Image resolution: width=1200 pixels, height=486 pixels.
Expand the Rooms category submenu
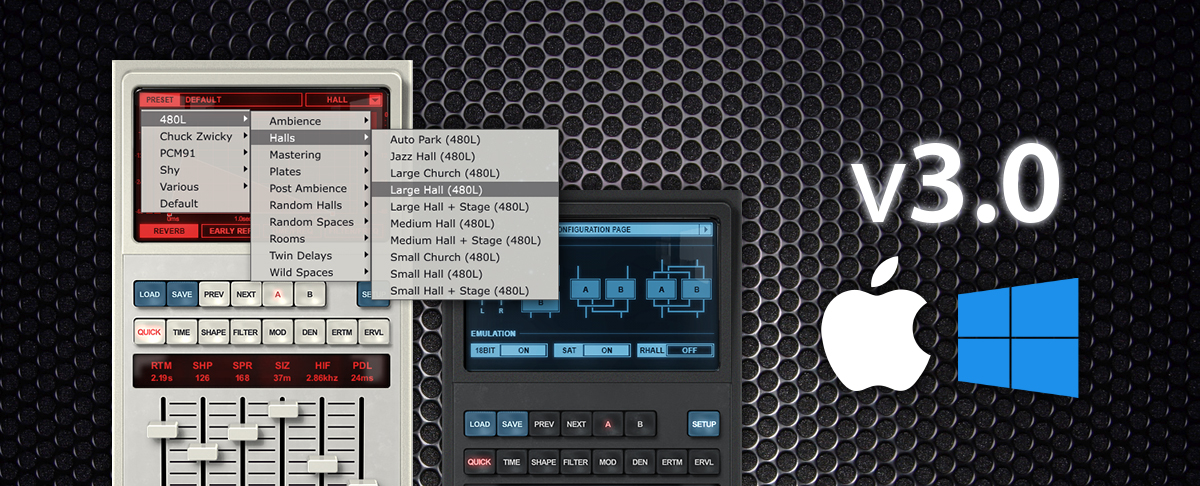tap(310, 239)
